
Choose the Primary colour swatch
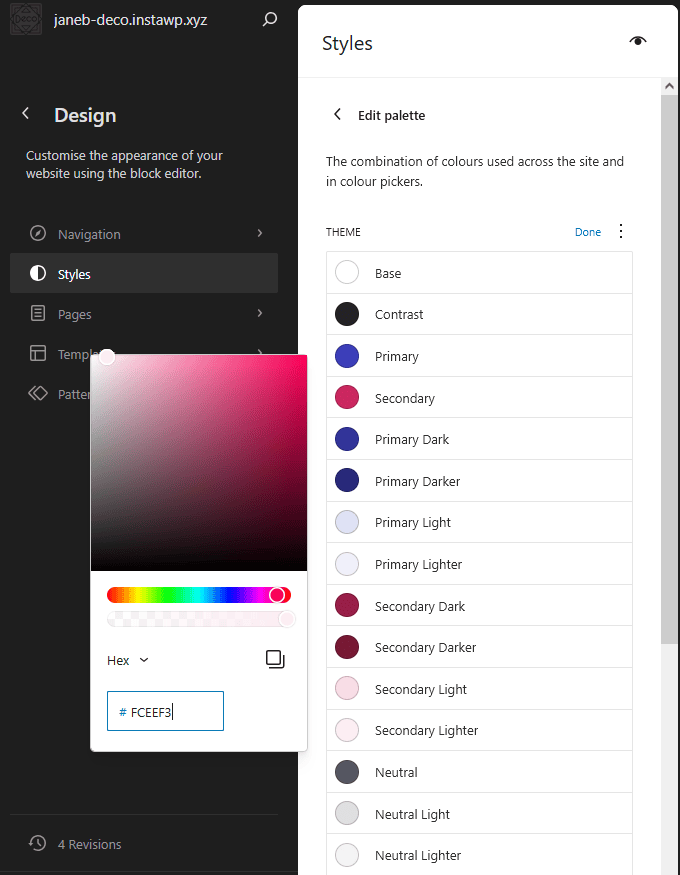coord(347,356)
